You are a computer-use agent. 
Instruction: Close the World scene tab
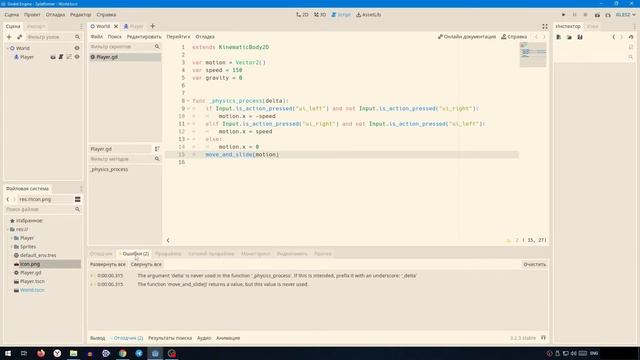click(x=116, y=26)
